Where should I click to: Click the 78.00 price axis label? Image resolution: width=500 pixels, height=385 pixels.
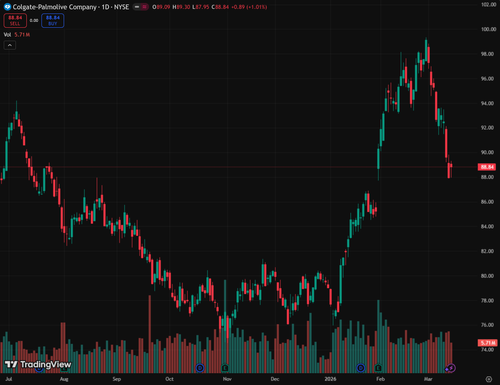click(487, 300)
